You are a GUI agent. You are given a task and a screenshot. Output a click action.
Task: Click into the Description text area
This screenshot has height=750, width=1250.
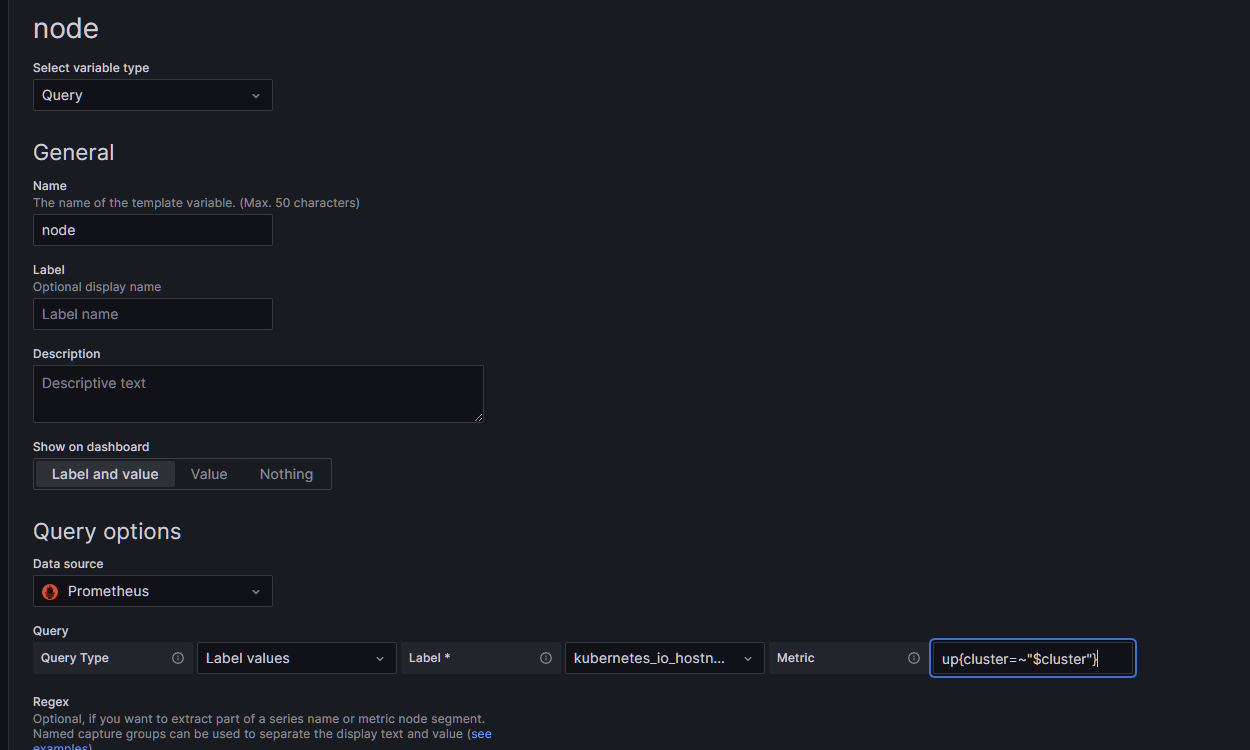(257, 393)
